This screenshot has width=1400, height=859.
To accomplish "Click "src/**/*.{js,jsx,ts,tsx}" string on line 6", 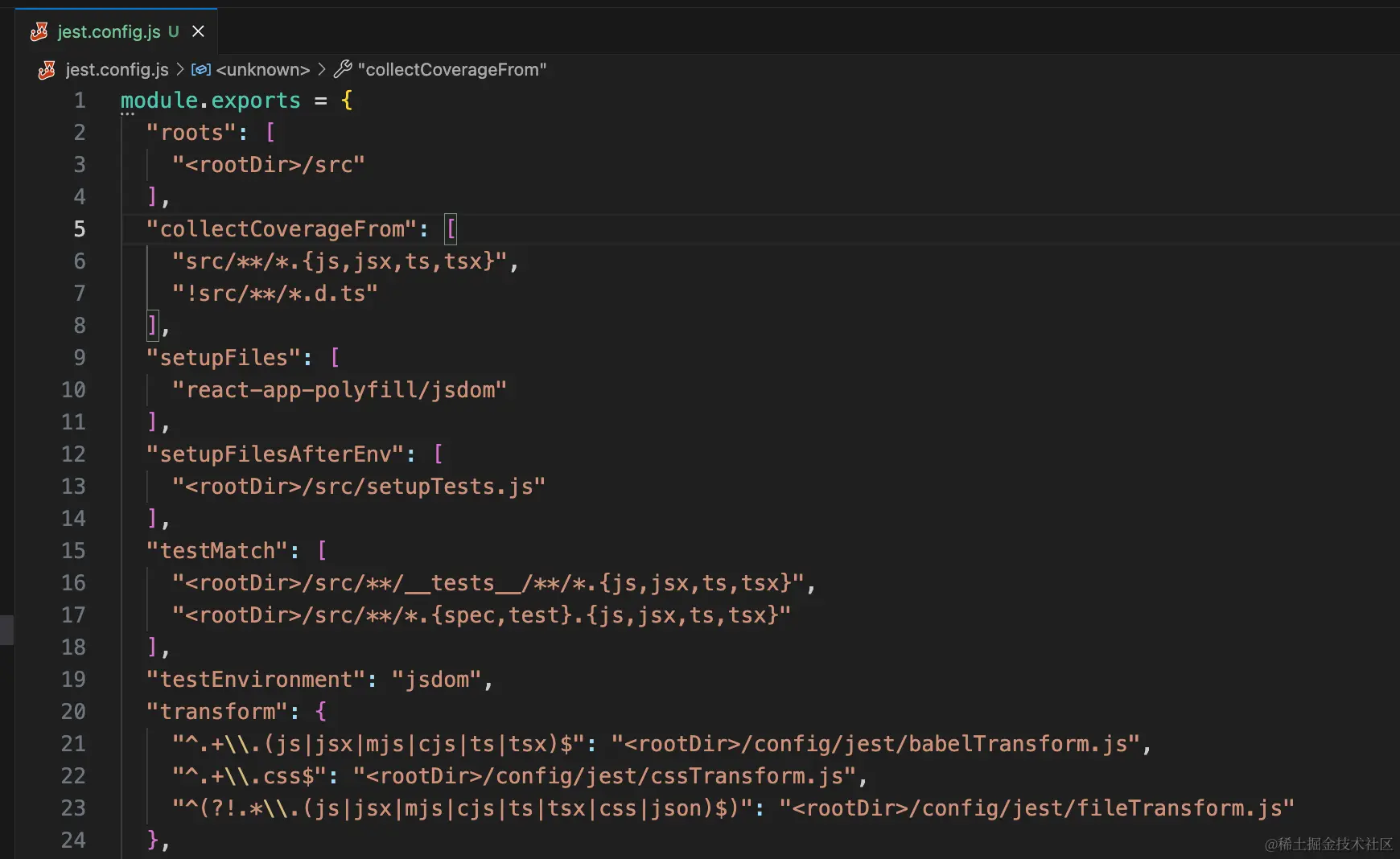I will tap(340, 261).
